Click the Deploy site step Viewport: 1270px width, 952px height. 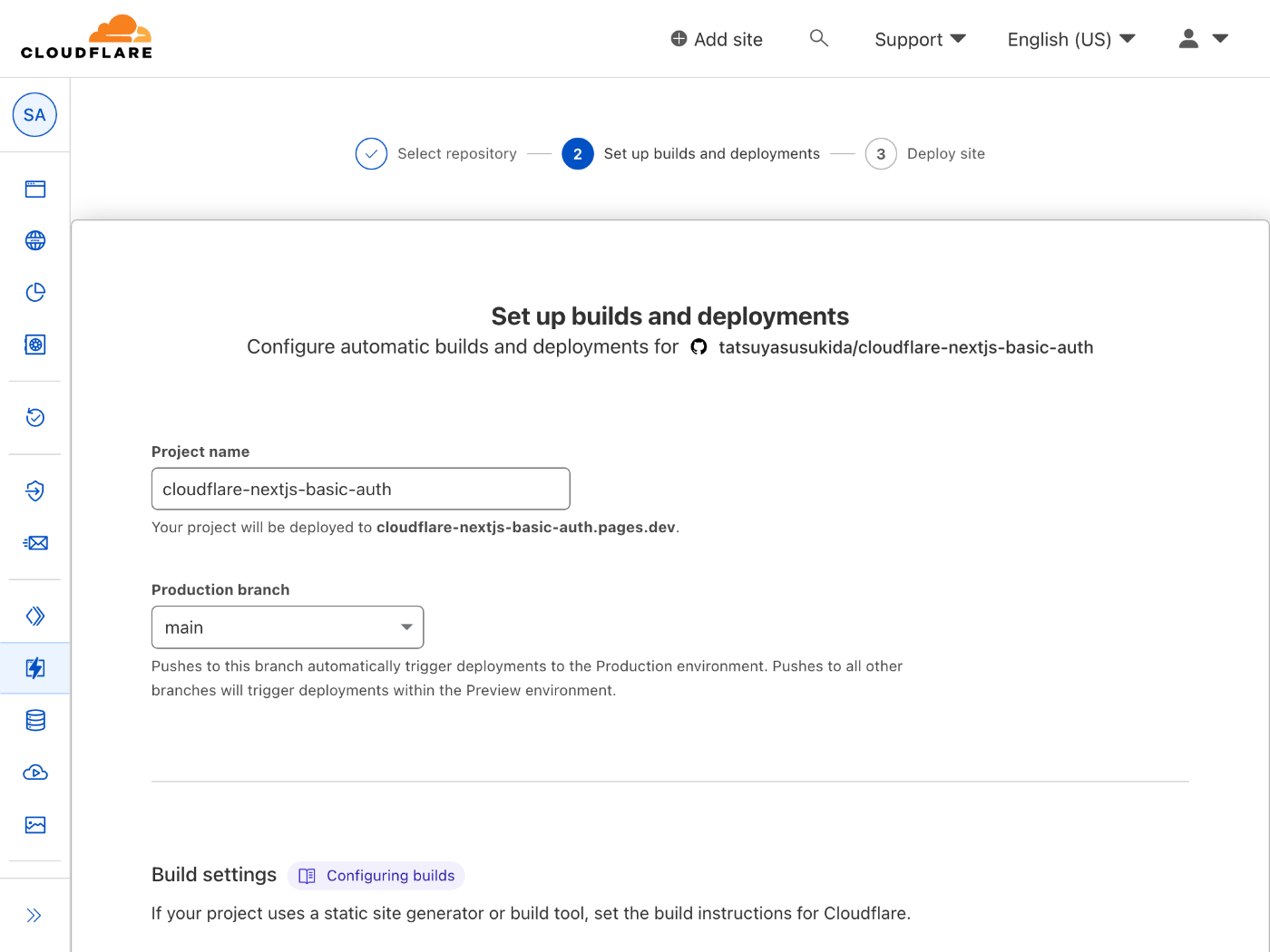pyautogui.click(x=925, y=154)
